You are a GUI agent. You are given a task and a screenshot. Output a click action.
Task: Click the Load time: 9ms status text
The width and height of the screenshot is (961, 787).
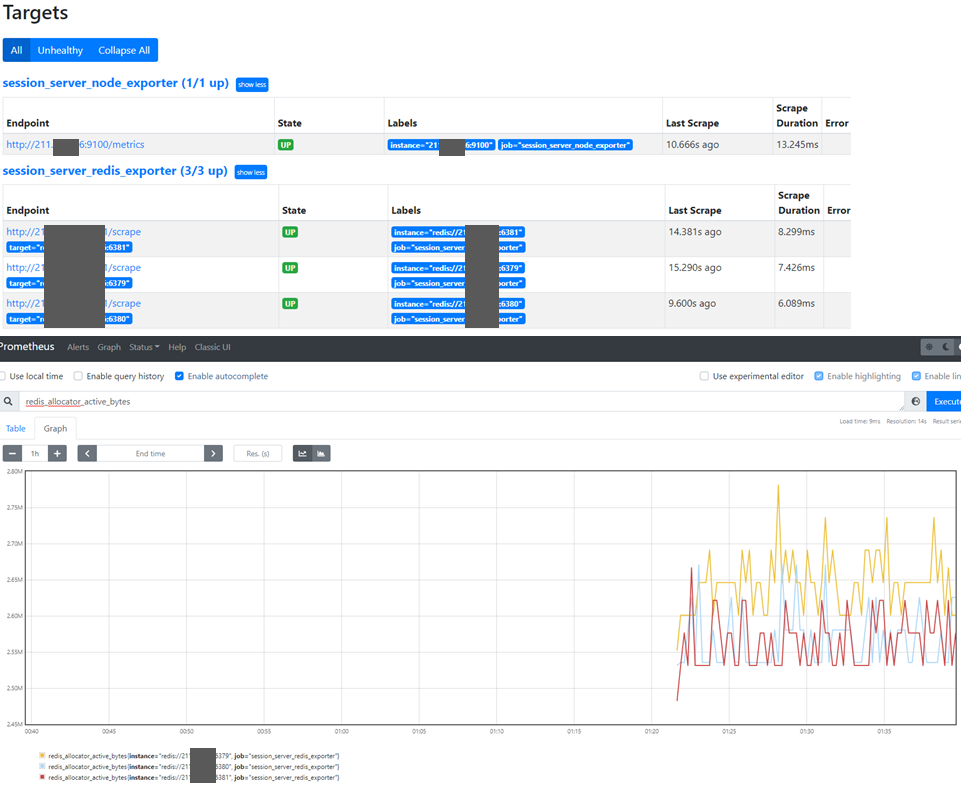[860, 421]
